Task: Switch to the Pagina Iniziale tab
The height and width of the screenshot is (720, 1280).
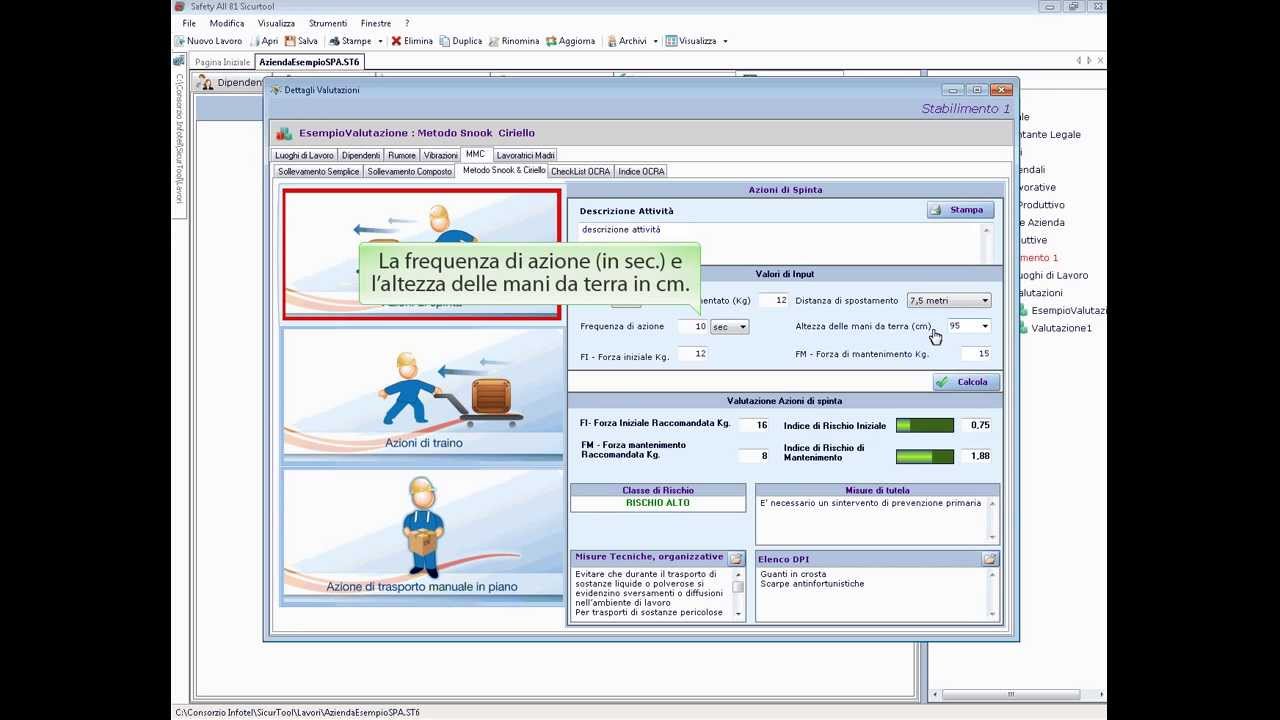Action: tap(222, 62)
